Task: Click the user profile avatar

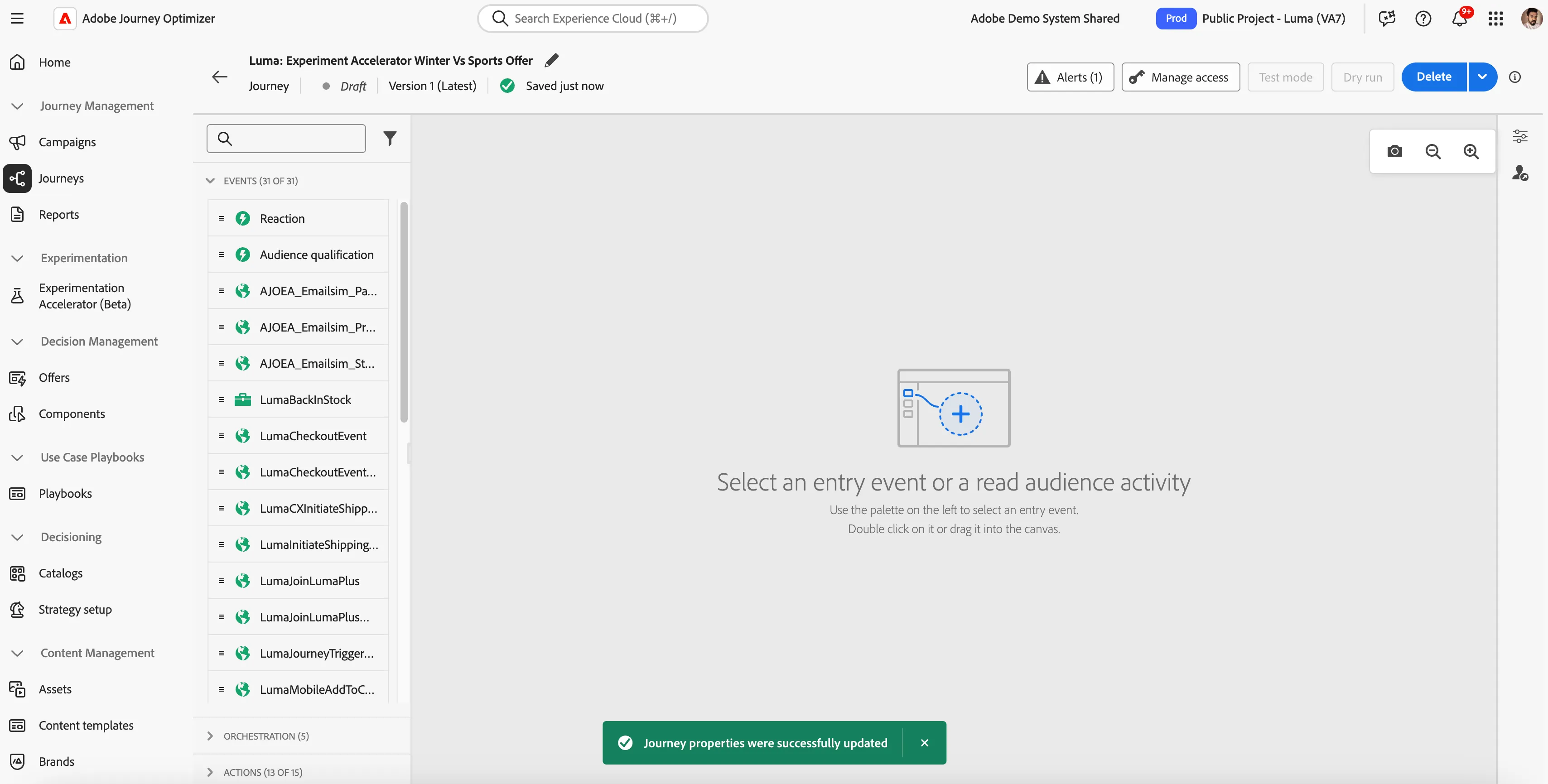Action: [1532, 19]
